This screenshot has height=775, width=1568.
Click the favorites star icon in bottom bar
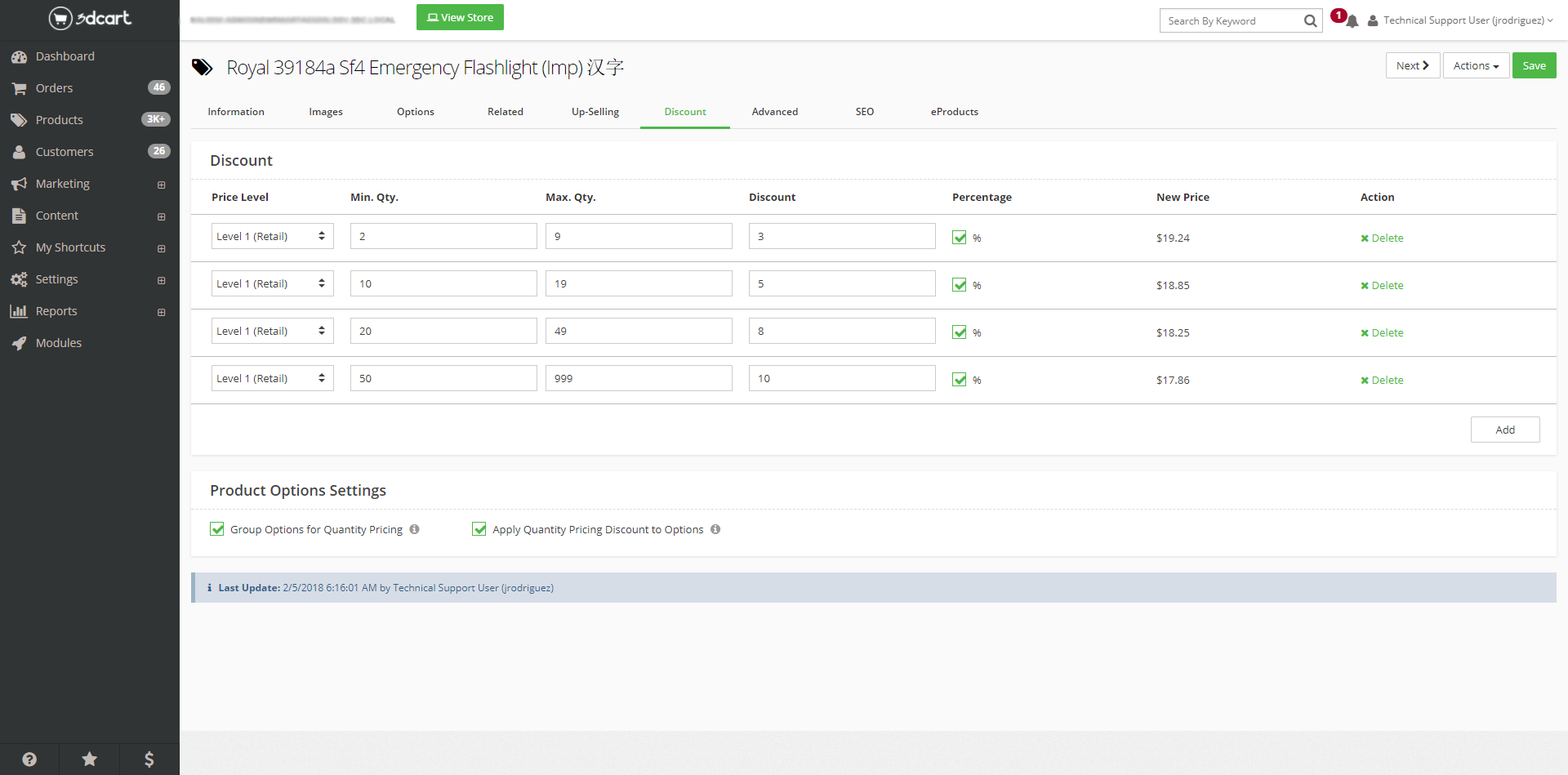90,759
